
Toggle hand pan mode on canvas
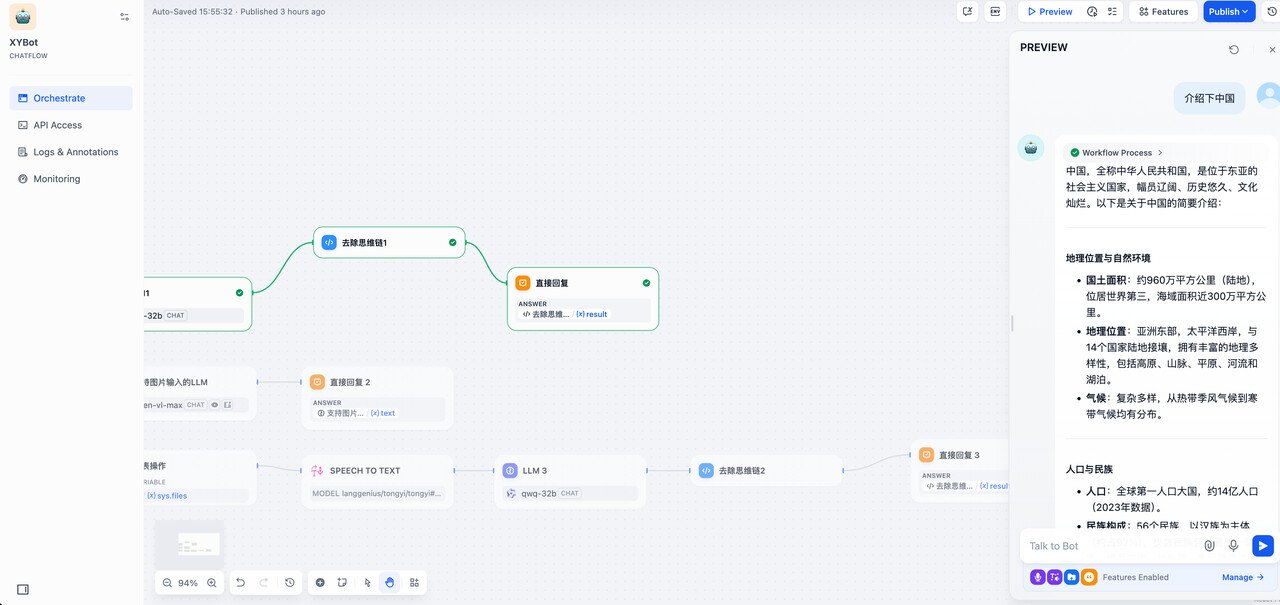tap(390, 583)
